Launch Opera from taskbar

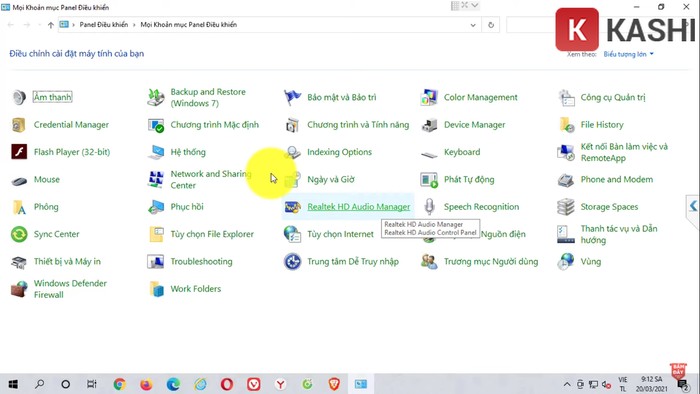(227, 384)
